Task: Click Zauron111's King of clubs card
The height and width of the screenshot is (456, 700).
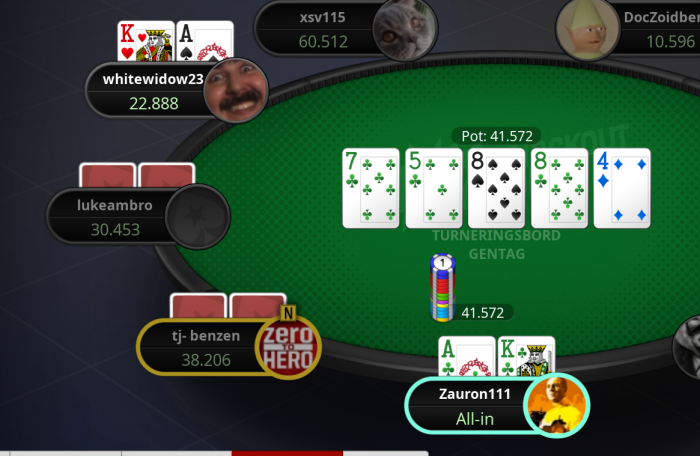Action: coord(526,356)
